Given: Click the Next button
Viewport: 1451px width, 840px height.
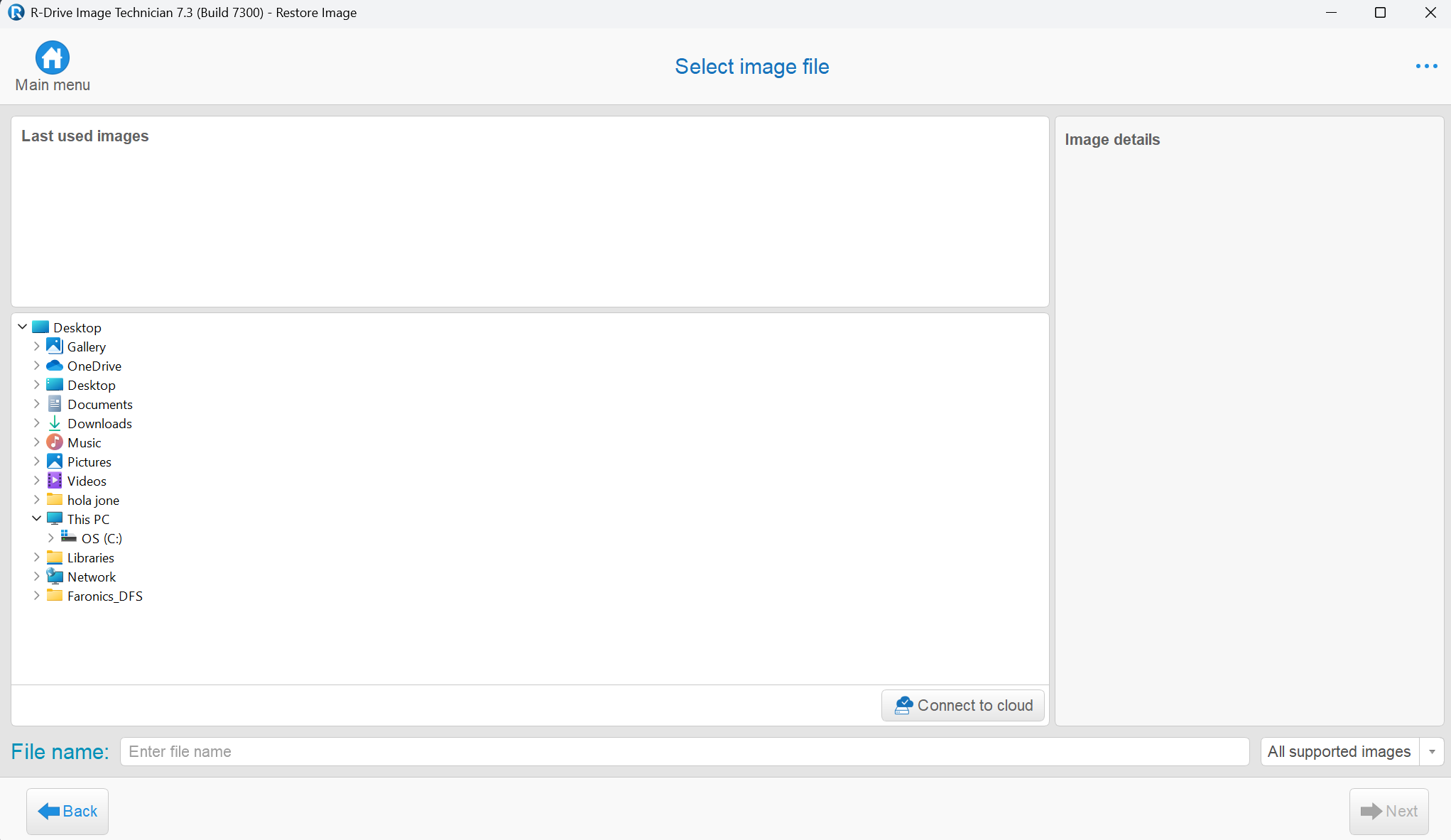Looking at the screenshot, I should [x=1388, y=811].
